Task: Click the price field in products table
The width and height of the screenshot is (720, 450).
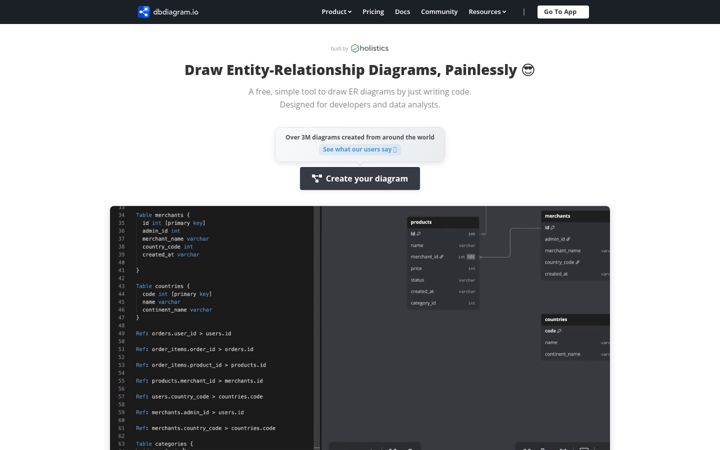Action: pos(443,268)
